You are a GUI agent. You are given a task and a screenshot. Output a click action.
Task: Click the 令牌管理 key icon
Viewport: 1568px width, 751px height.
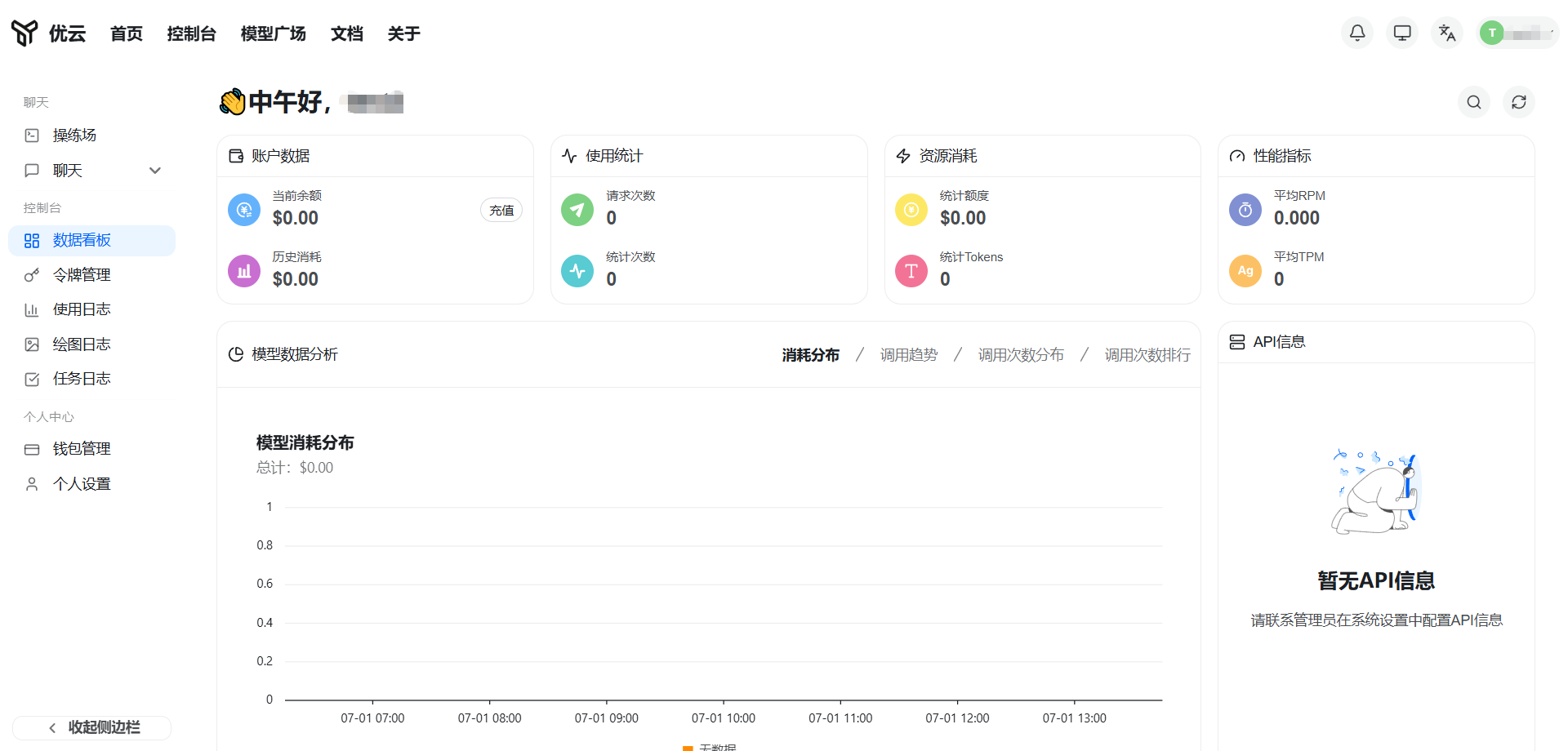point(32,275)
